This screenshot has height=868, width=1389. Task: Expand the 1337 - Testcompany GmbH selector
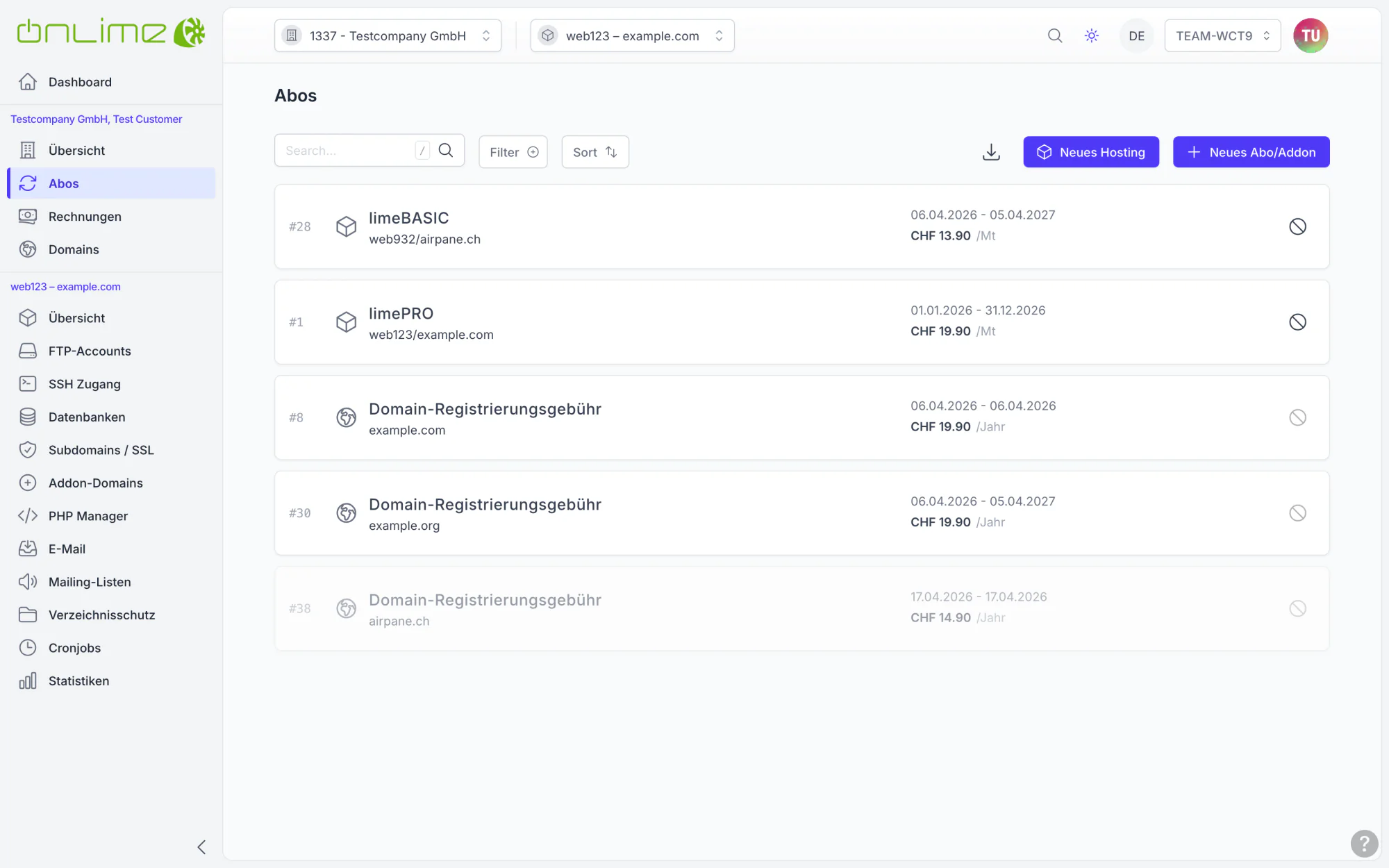pos(388,35)
